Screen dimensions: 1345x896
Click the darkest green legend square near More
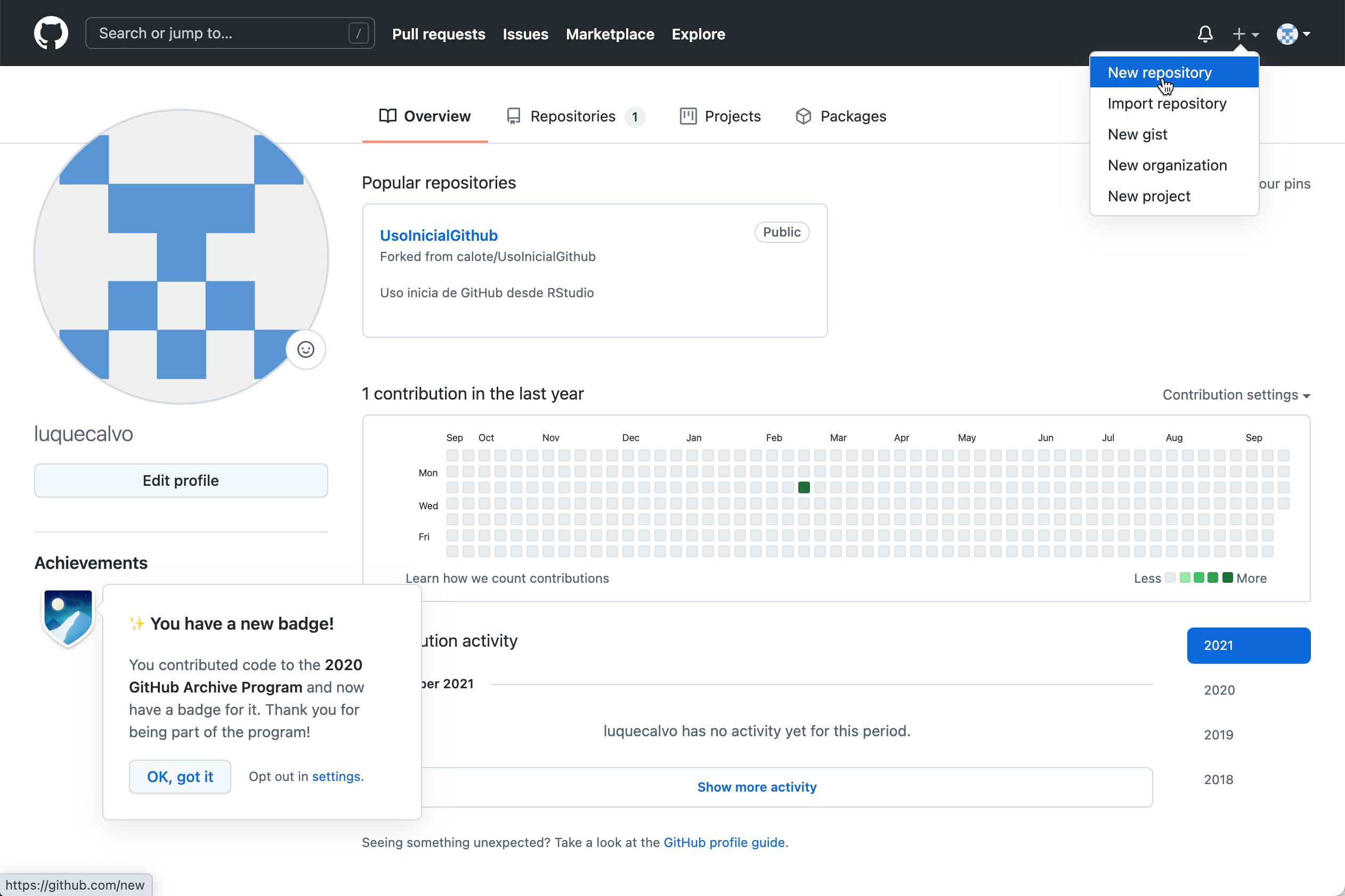(1227, 578)
